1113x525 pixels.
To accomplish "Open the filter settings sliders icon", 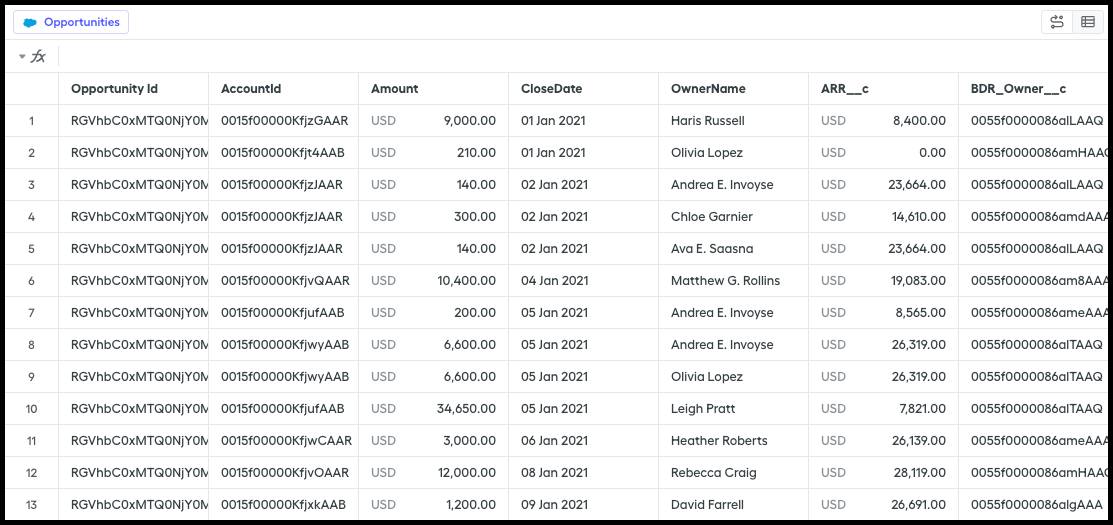I will pos(1057,22).
